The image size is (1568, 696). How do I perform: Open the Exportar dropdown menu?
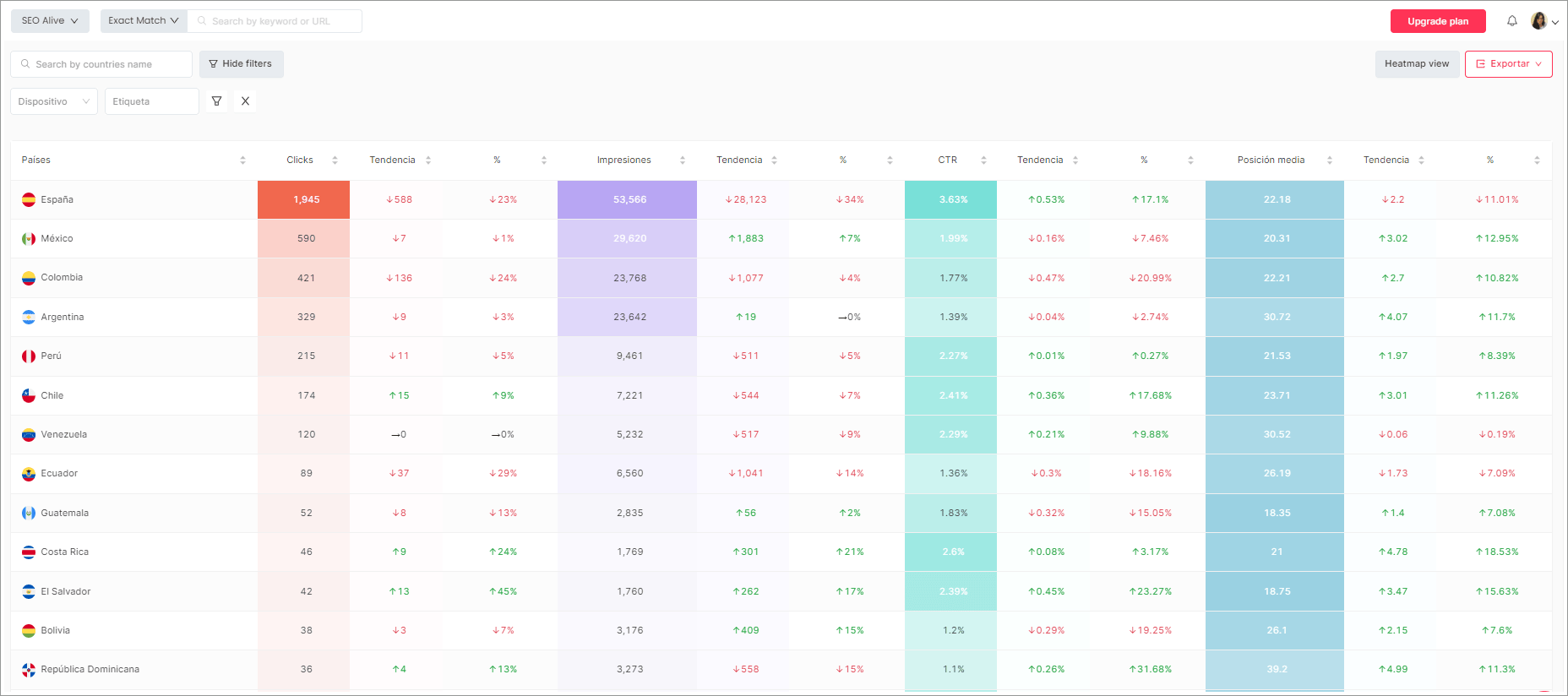coord(1508,64)
